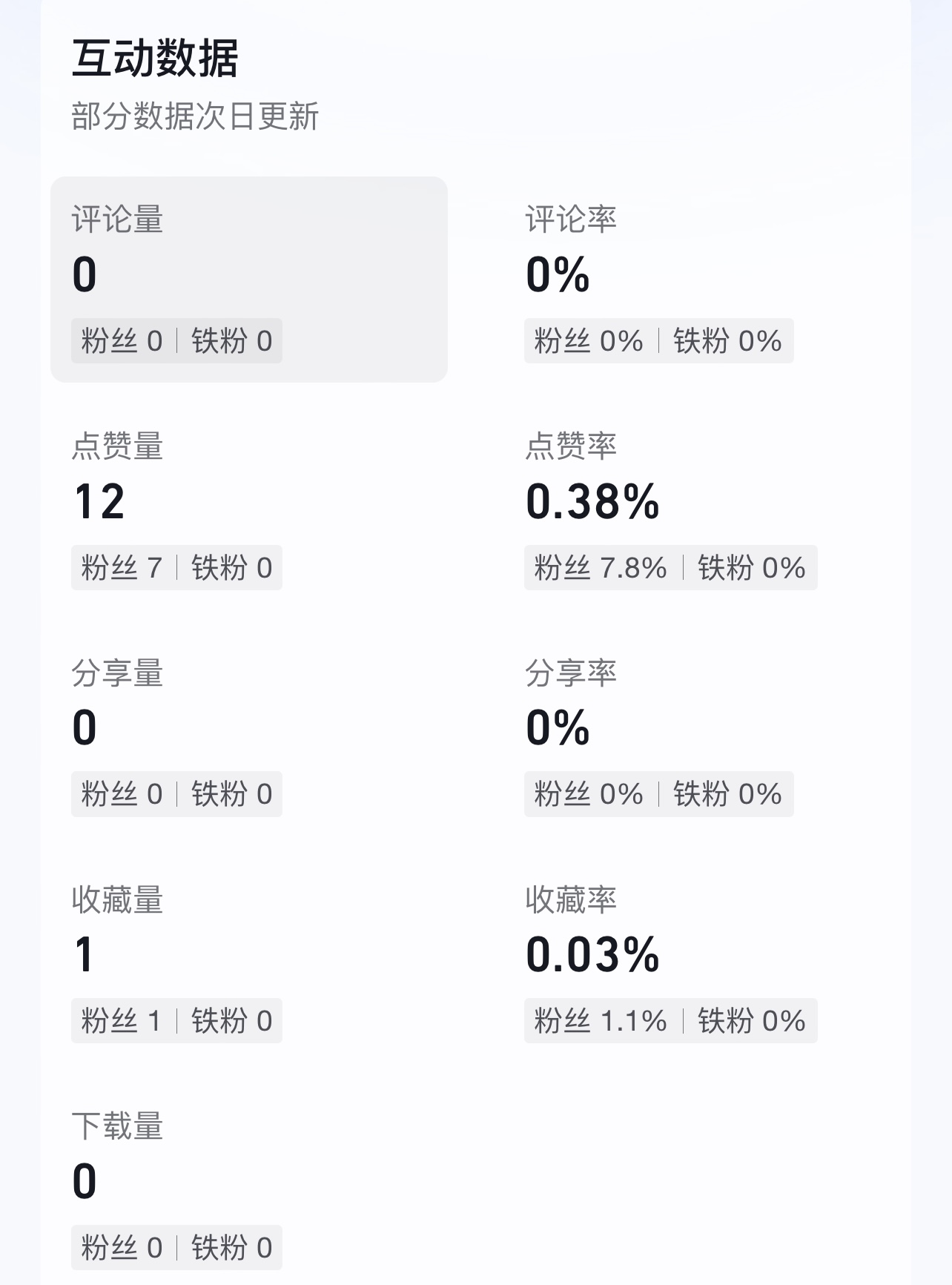Select the 评论量 metric card
952x1285 pixels.
point(248,280)
